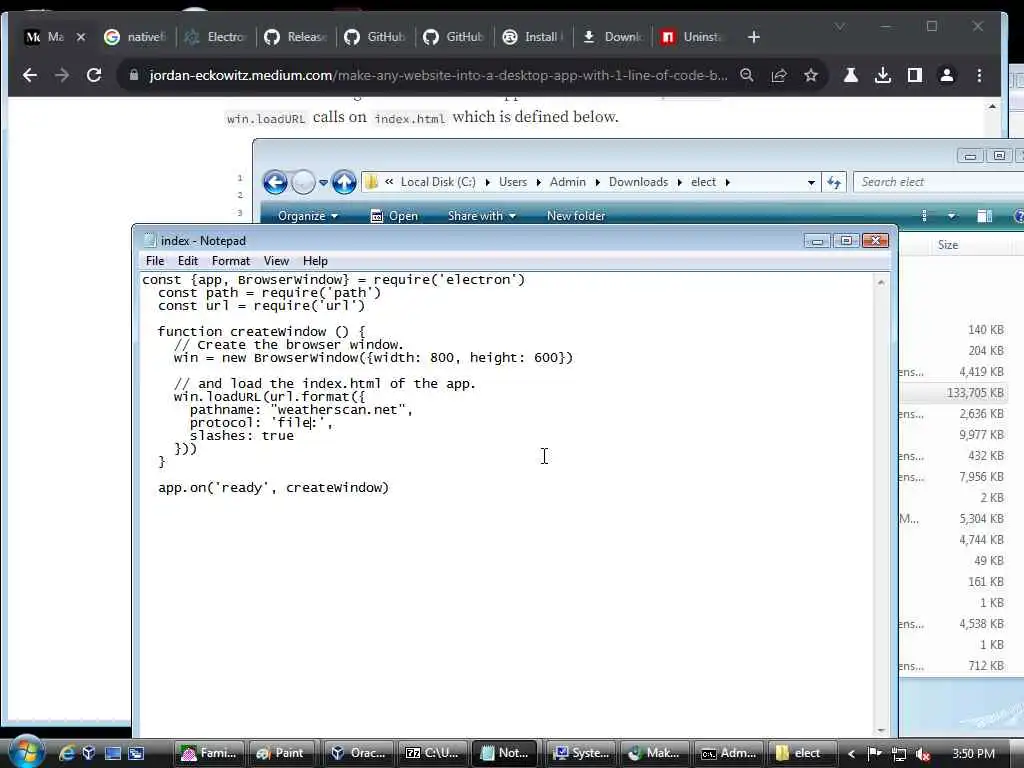Switch to Admin command prompt taskbar button
Image resolution: width=1024 pixels, height=768 pixels.
729,753
